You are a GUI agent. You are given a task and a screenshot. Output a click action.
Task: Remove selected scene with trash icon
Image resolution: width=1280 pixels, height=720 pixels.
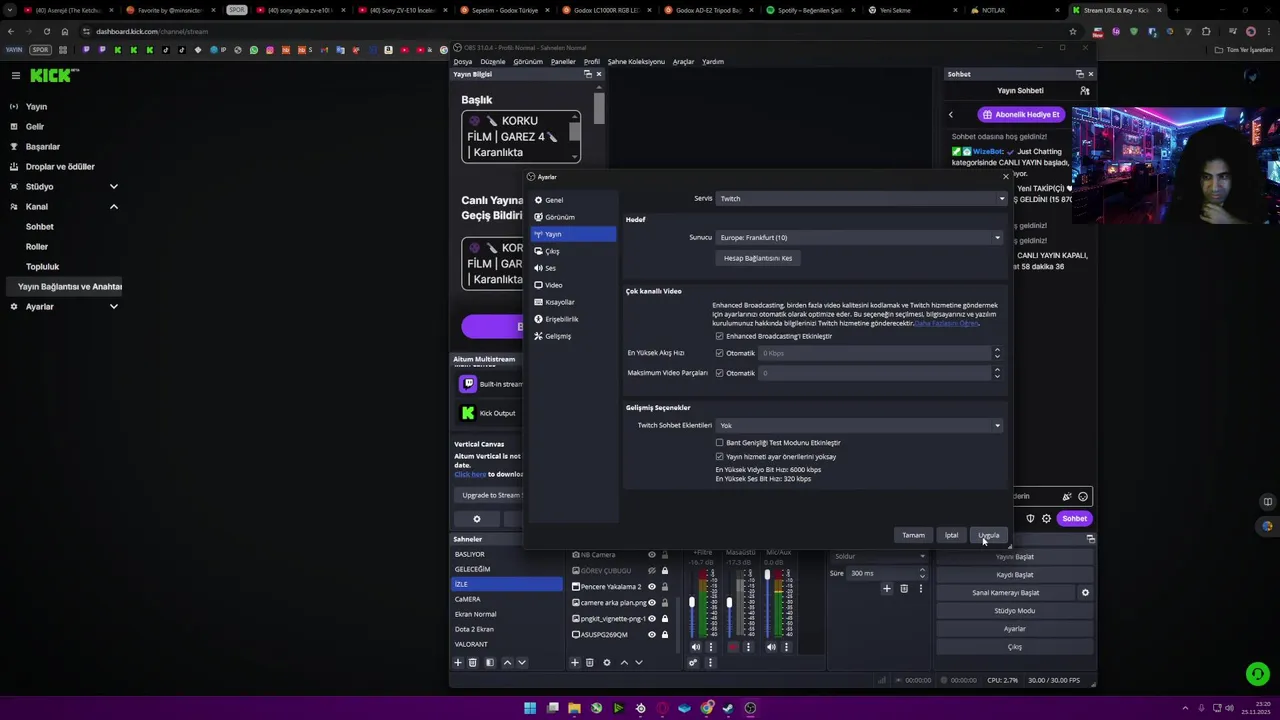pos(473,662)
